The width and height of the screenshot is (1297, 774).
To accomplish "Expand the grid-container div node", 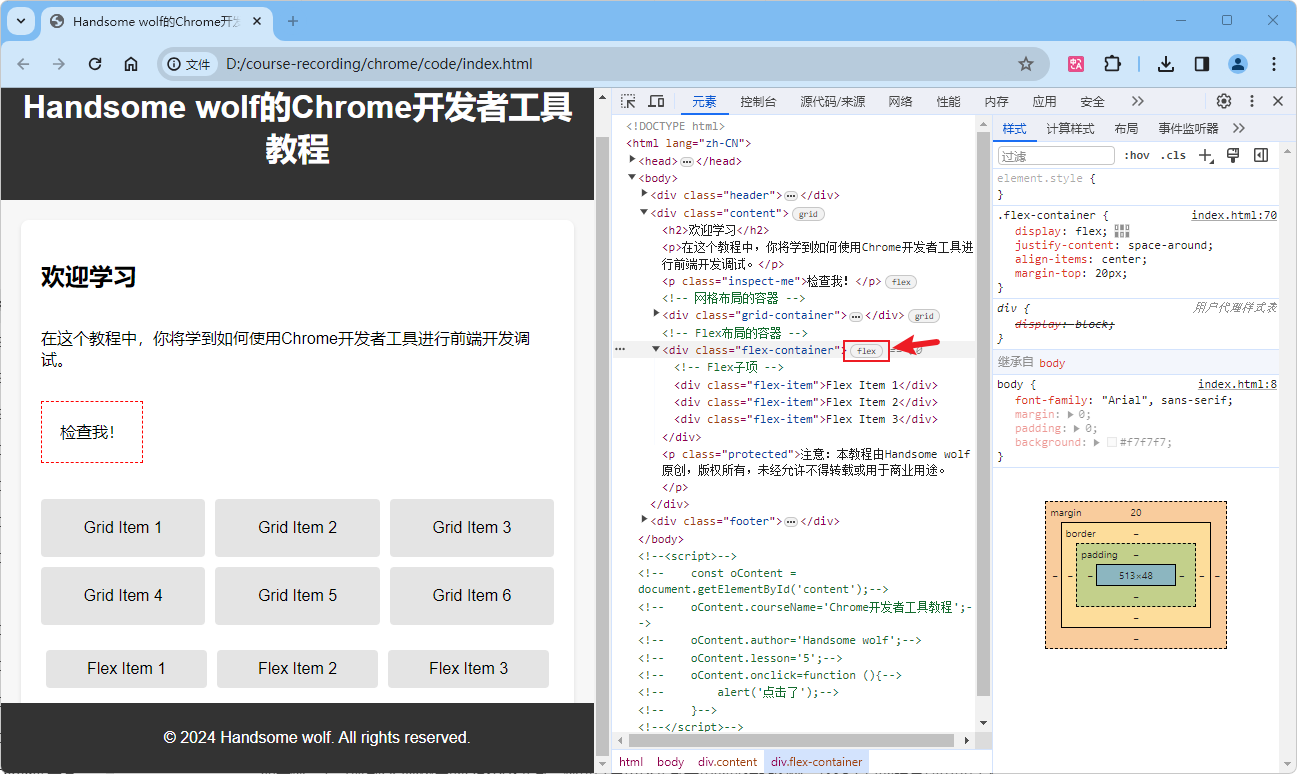I will click(657, 314).
